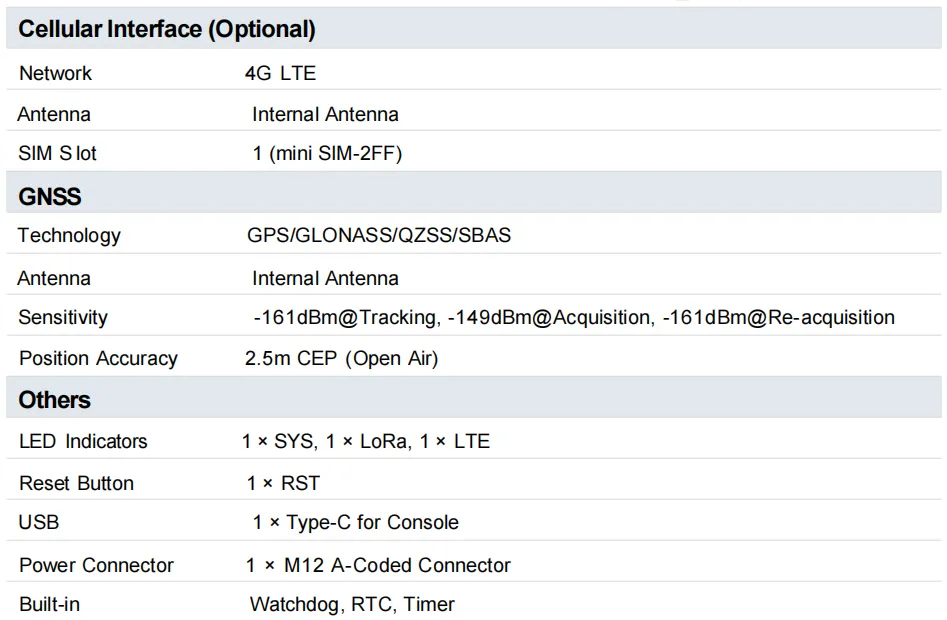Select the 4G LTE network value
The height and width of the screenshot is (620, 947).
pyautogui.click(x=280, y=73)
